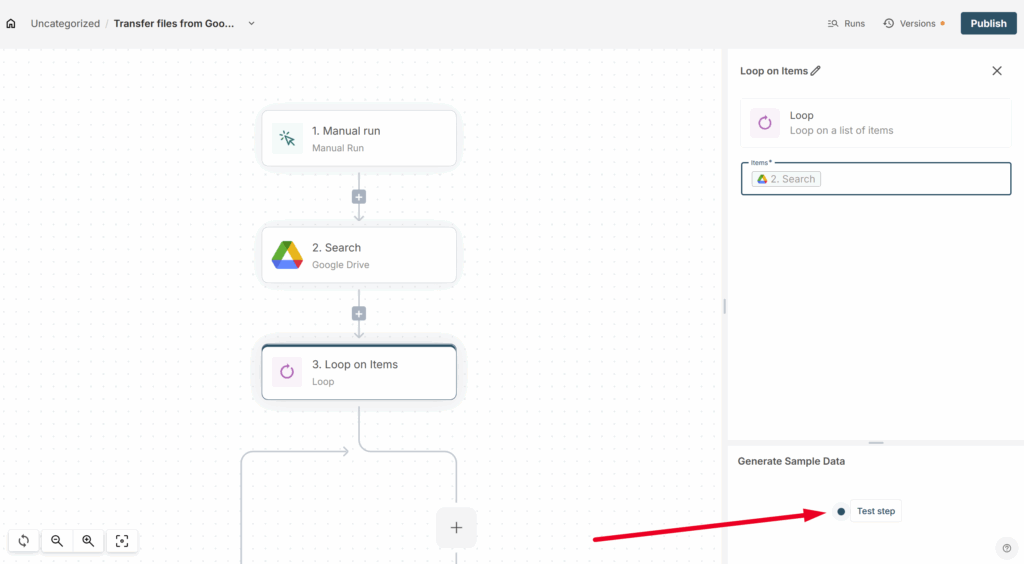This screenshot has height=564, width=1024.
Task: Select the Google Drive Search step
Action: (x=359, y=255)
